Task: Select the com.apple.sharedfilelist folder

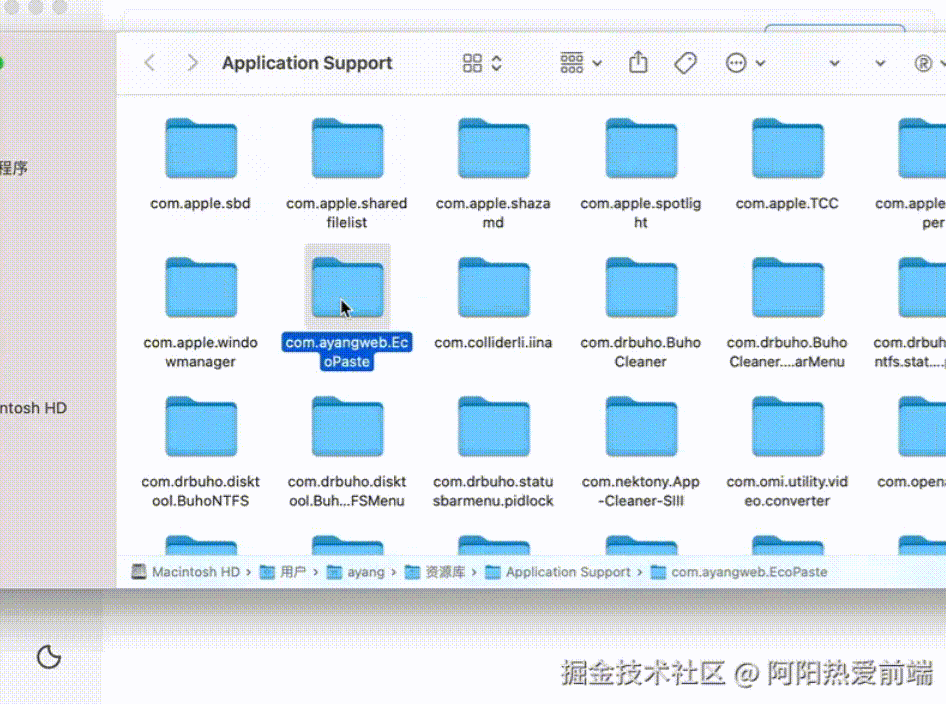Action: click(x=348, y=148)
